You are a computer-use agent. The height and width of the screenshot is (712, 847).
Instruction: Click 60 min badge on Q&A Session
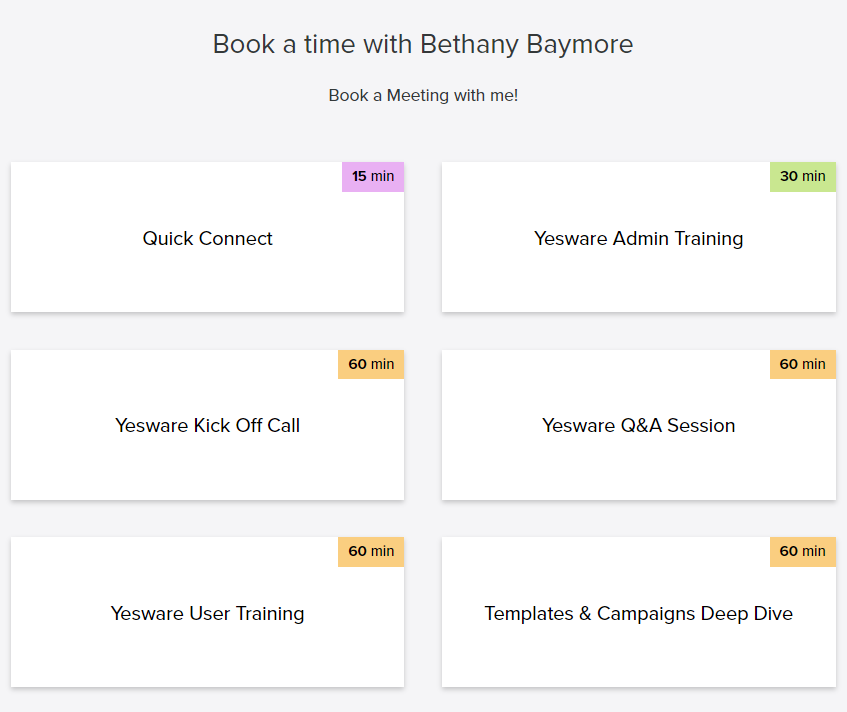[x=803, y=364]
